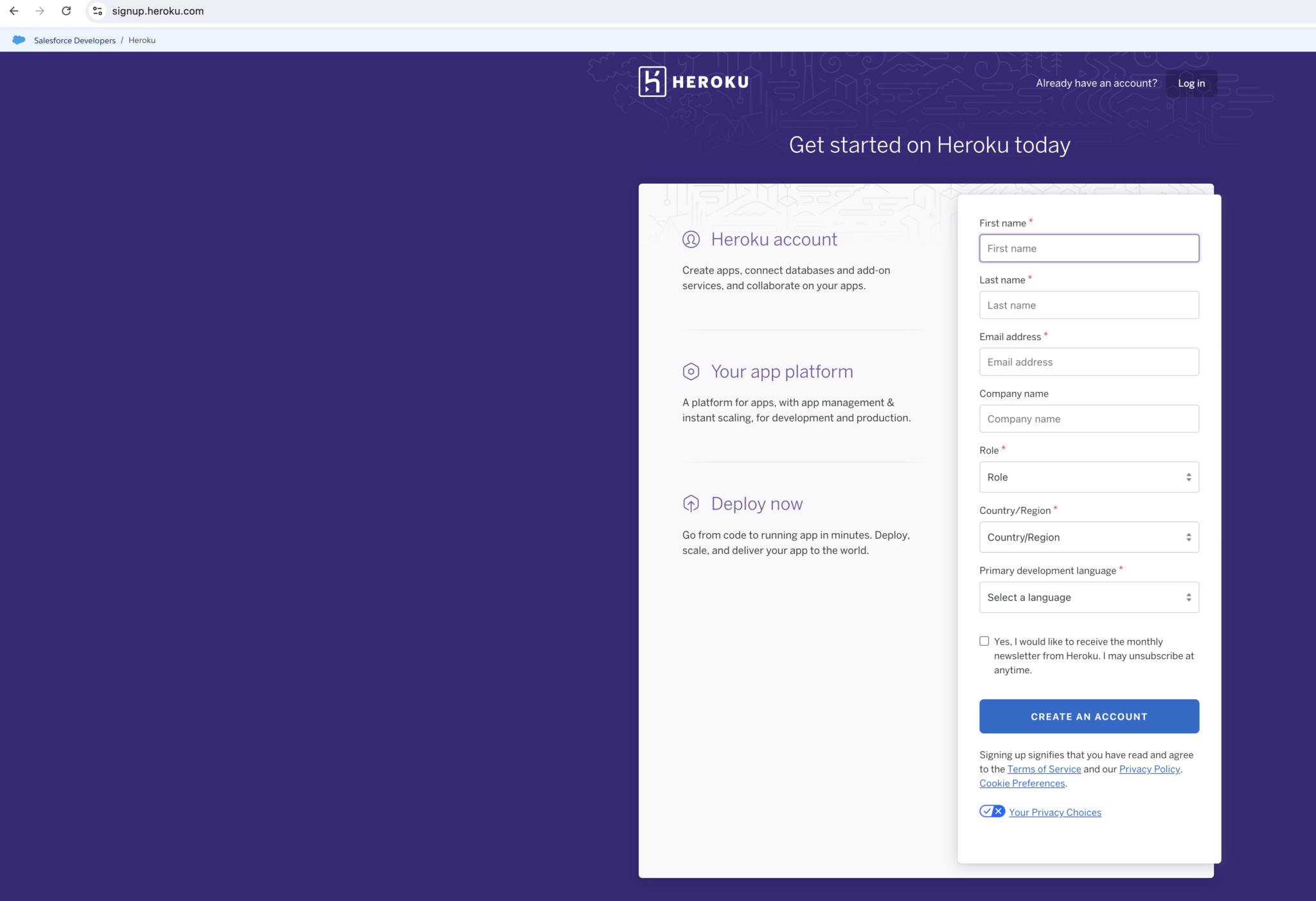The image size is (1316, 901).
Task: Select the Heroku breadcrumb item
Action: pyautogui.click(x=142, y=40)
